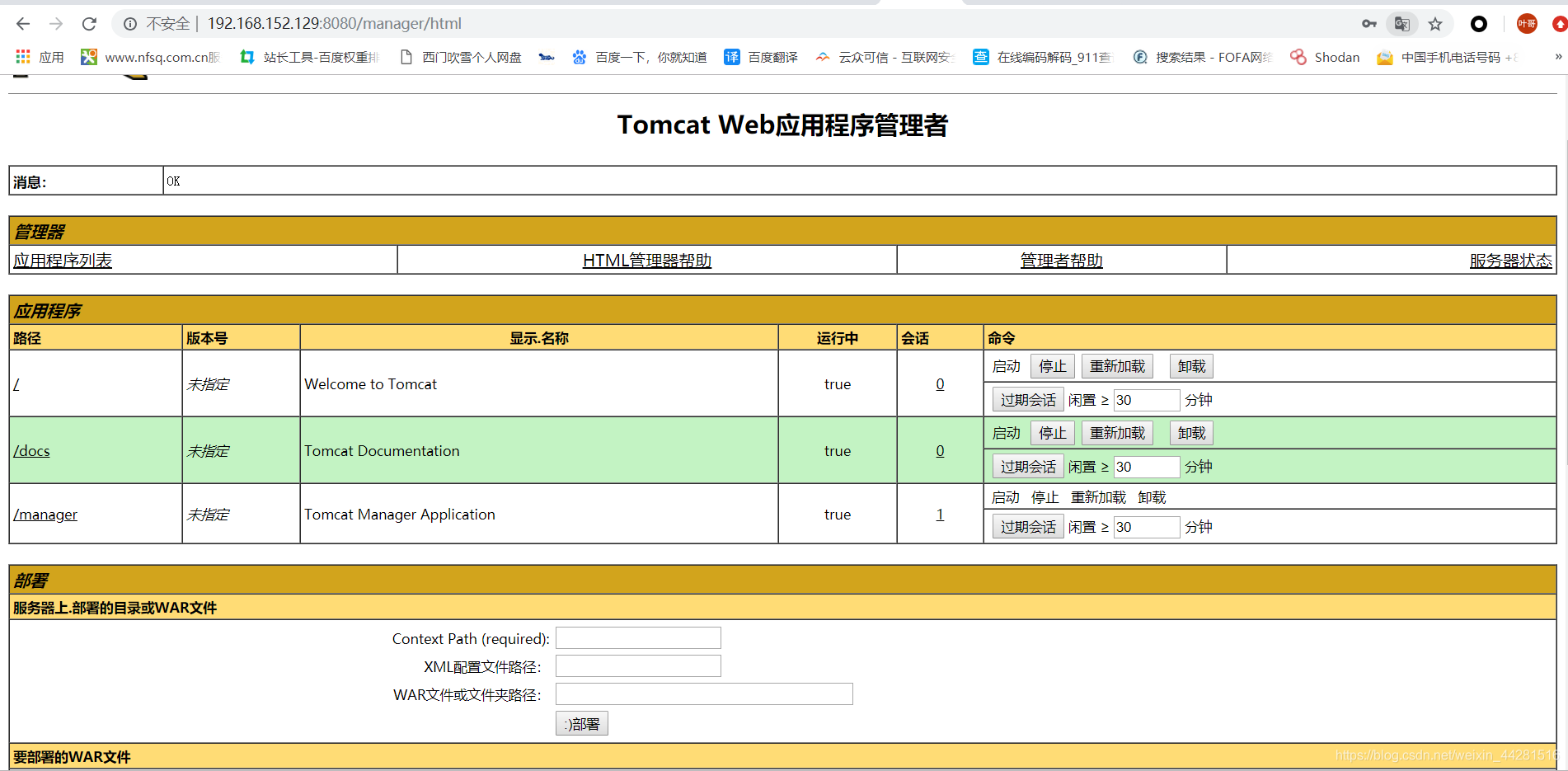The height and width of the screenshot is (771, 1568).
Task: Open the 服务器状态 link
Action: (x=1511, y=261)
